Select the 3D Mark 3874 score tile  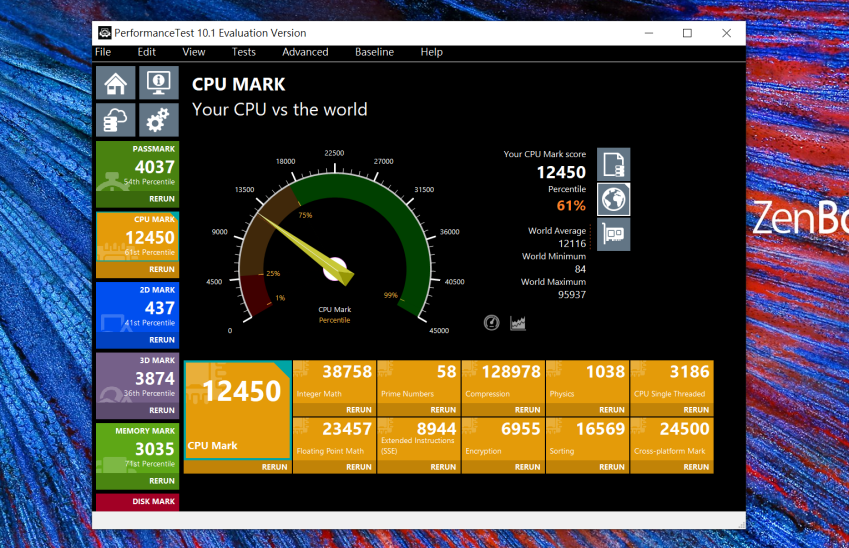coord(138,377)
